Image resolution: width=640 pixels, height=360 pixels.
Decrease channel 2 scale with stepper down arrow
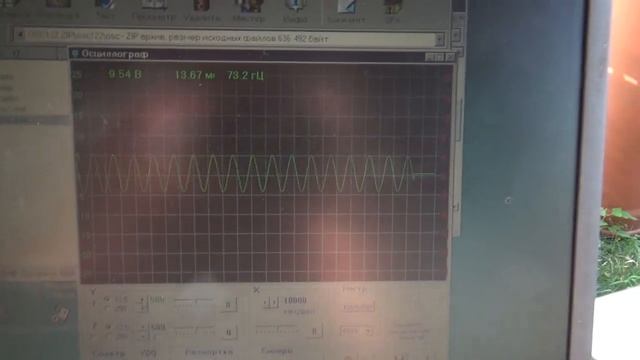point(143,336)
